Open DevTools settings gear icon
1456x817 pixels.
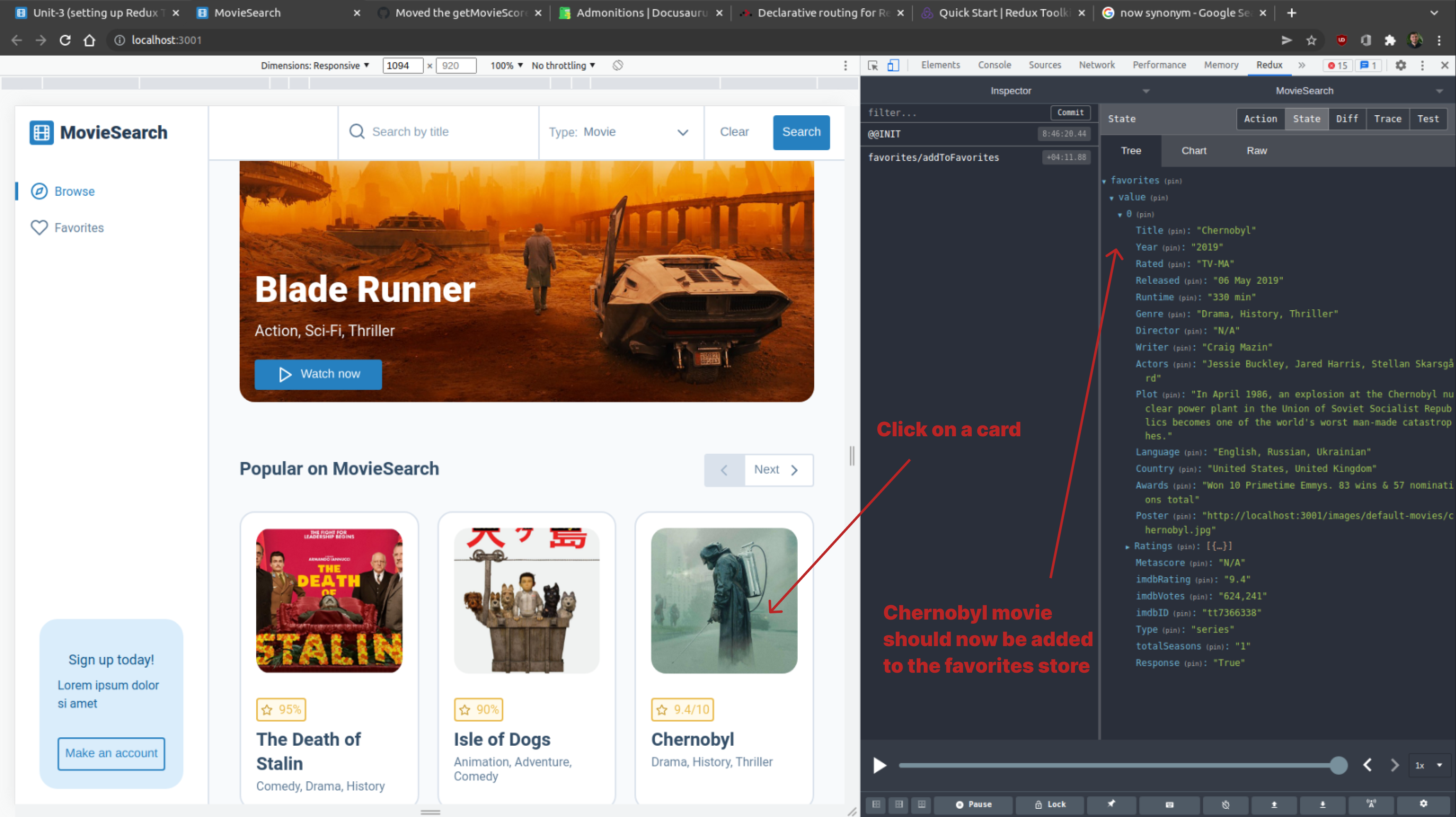point(1400,65)
